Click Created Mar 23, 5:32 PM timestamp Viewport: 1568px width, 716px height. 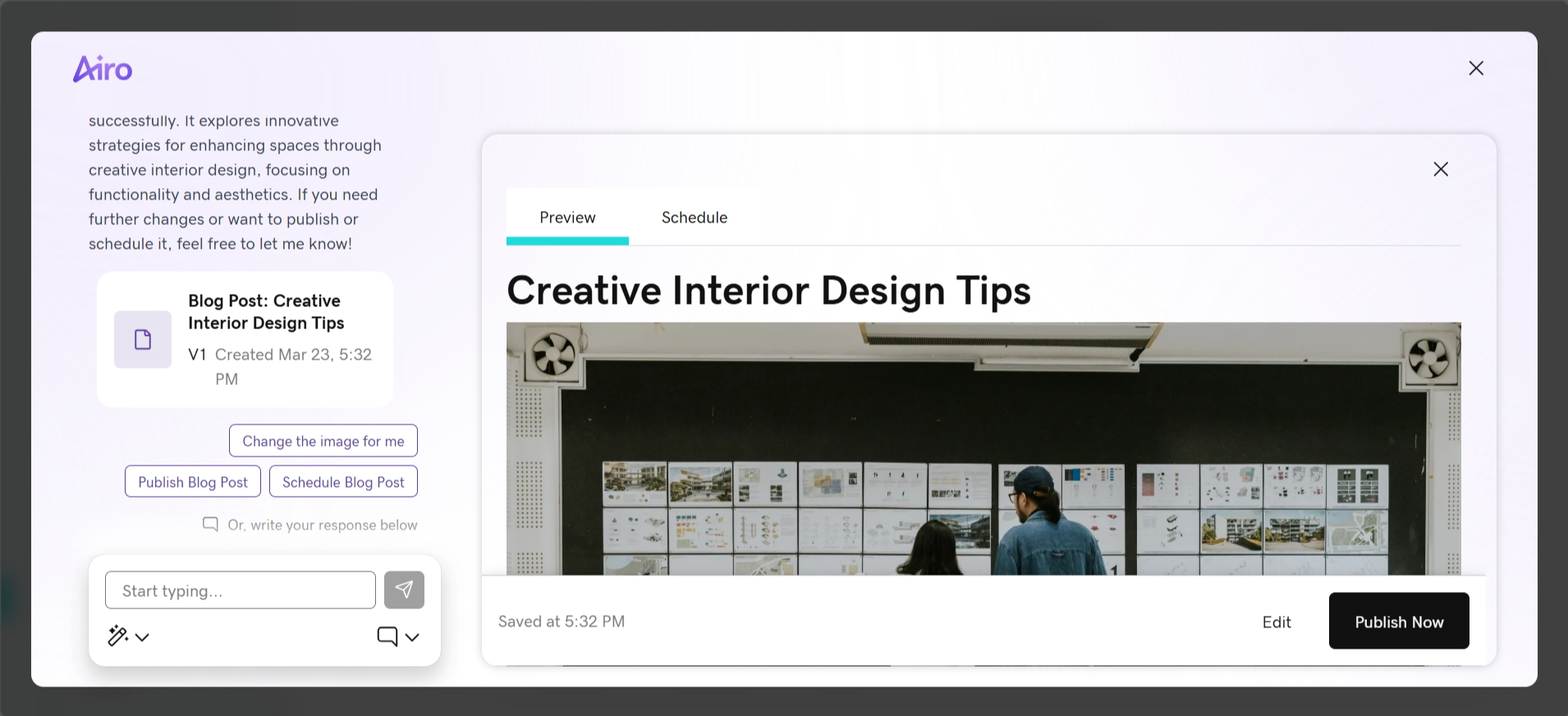(x=293, y=366)
